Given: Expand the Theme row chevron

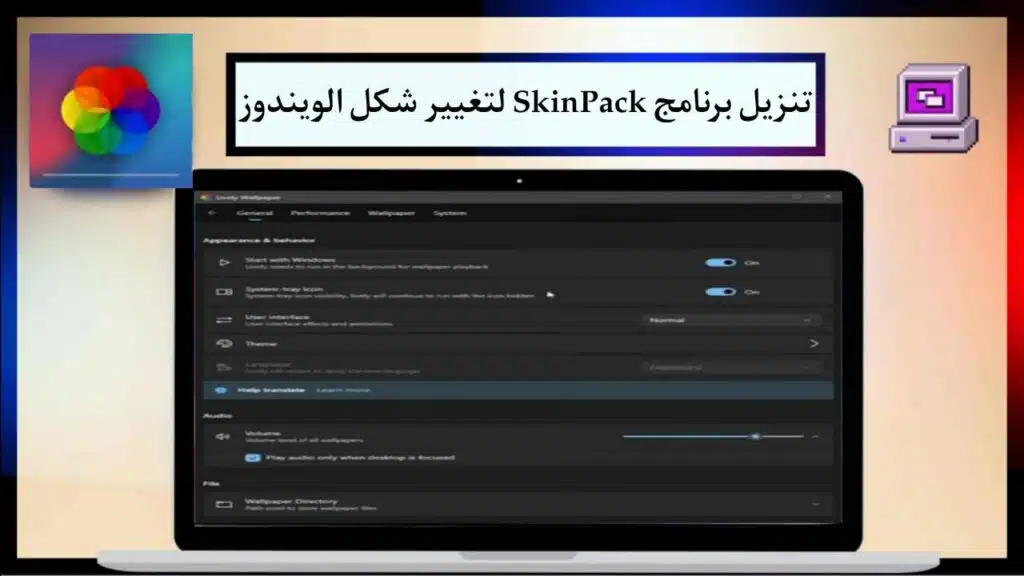Looking at the screenshot, I should [x=814, y=344].
